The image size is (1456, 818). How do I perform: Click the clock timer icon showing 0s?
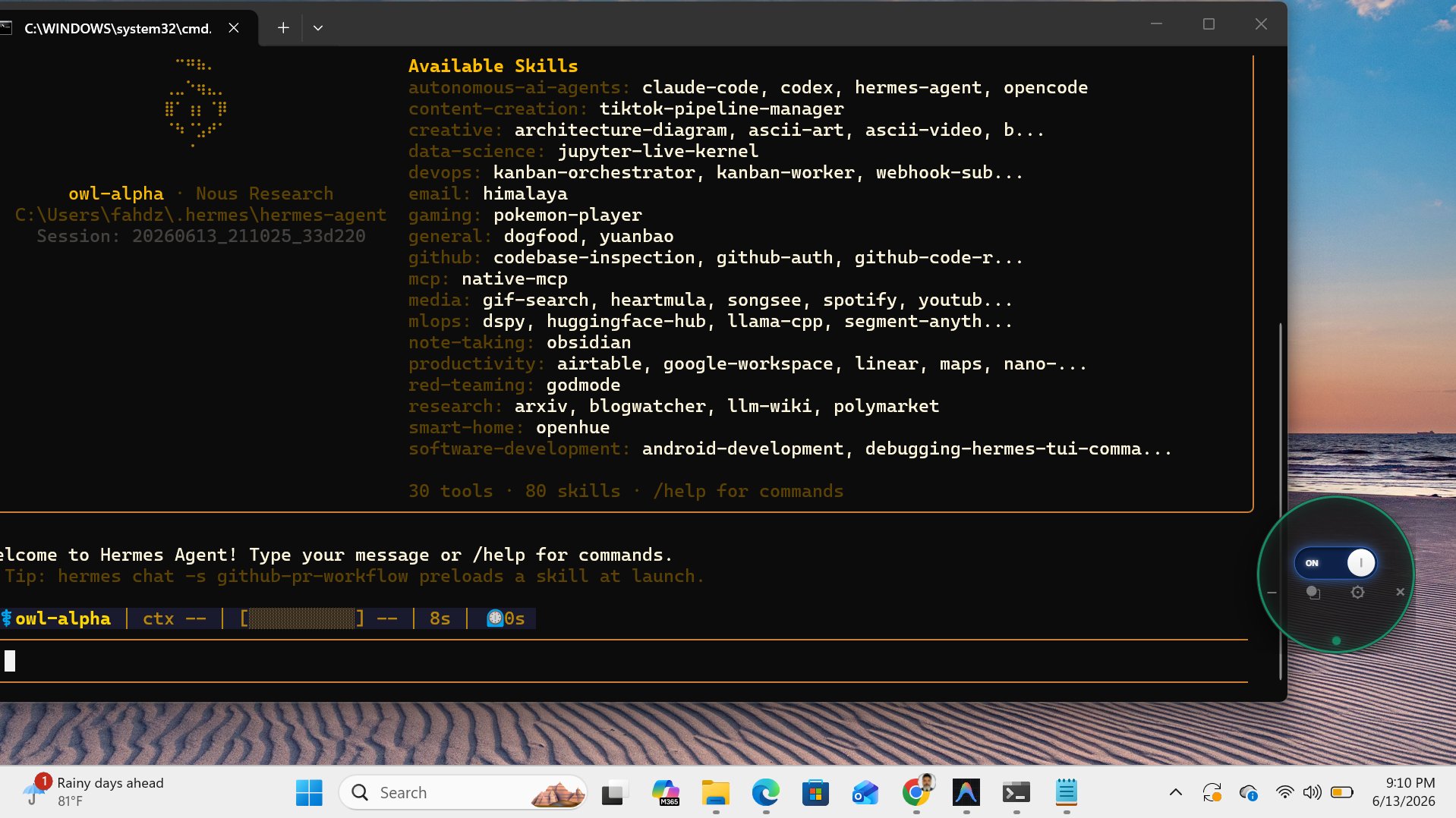point(495,618)
